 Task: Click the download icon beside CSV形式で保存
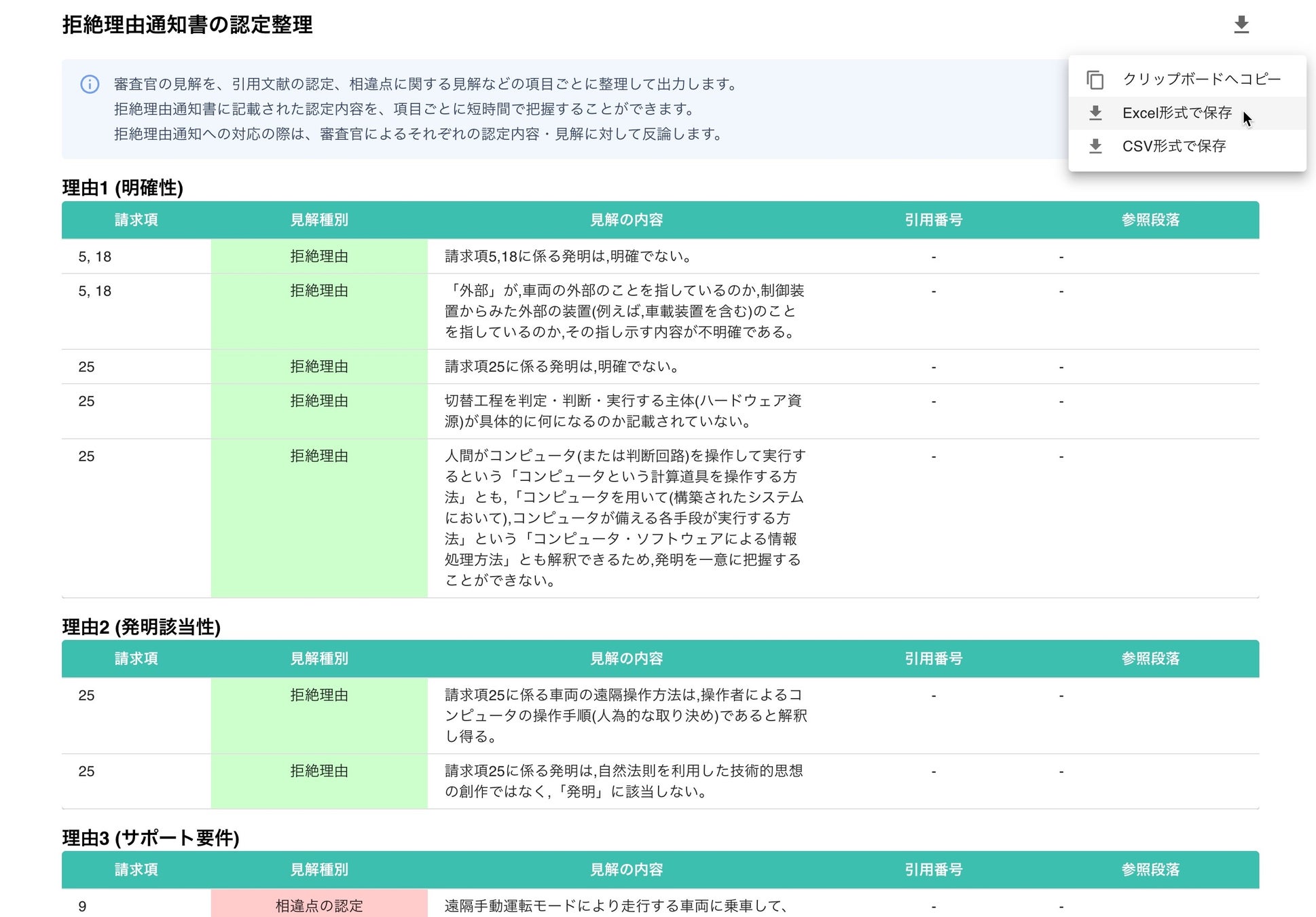tap(1095, 146)
